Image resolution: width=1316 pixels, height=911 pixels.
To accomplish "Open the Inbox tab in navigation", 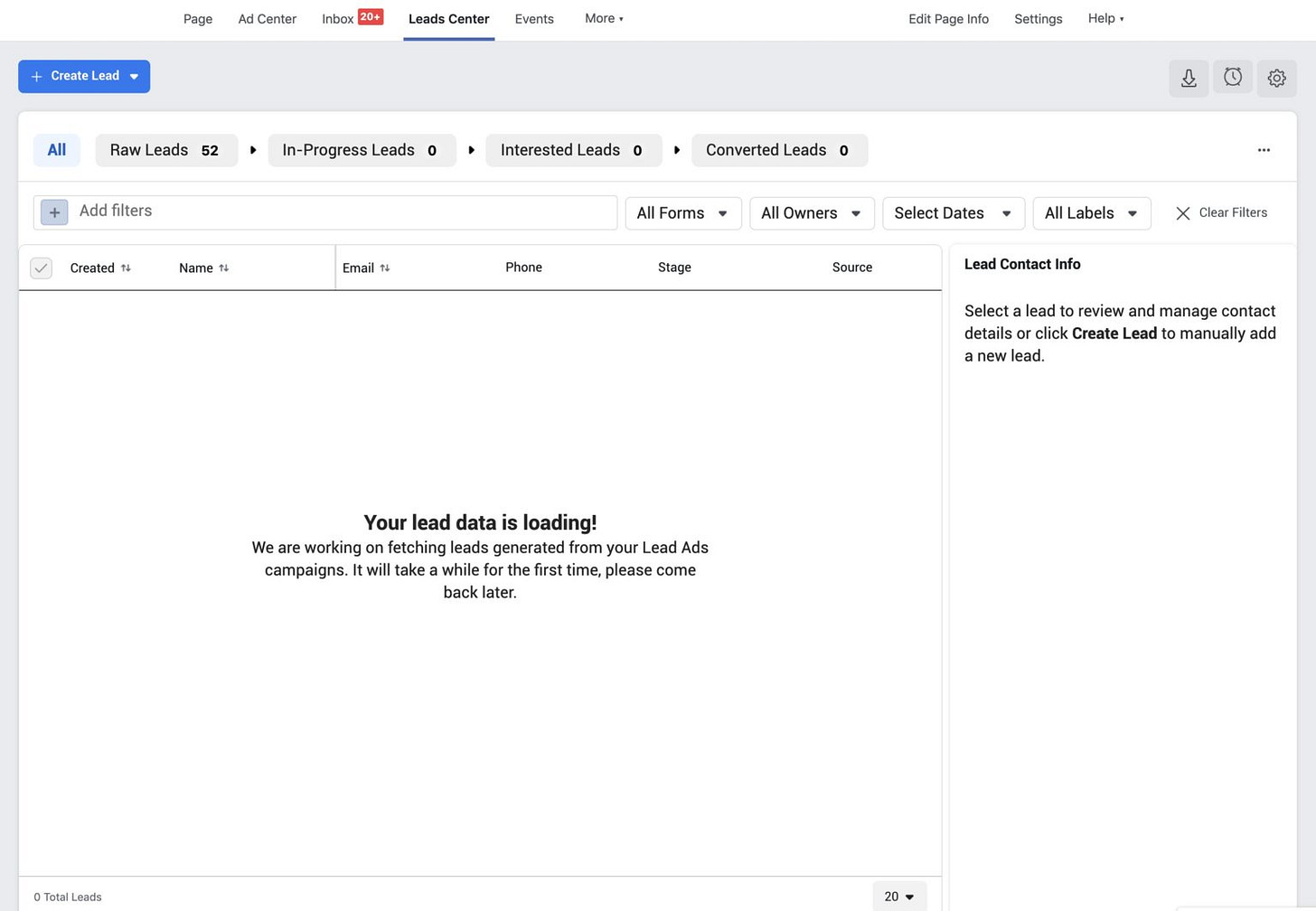I will point(338,19).
